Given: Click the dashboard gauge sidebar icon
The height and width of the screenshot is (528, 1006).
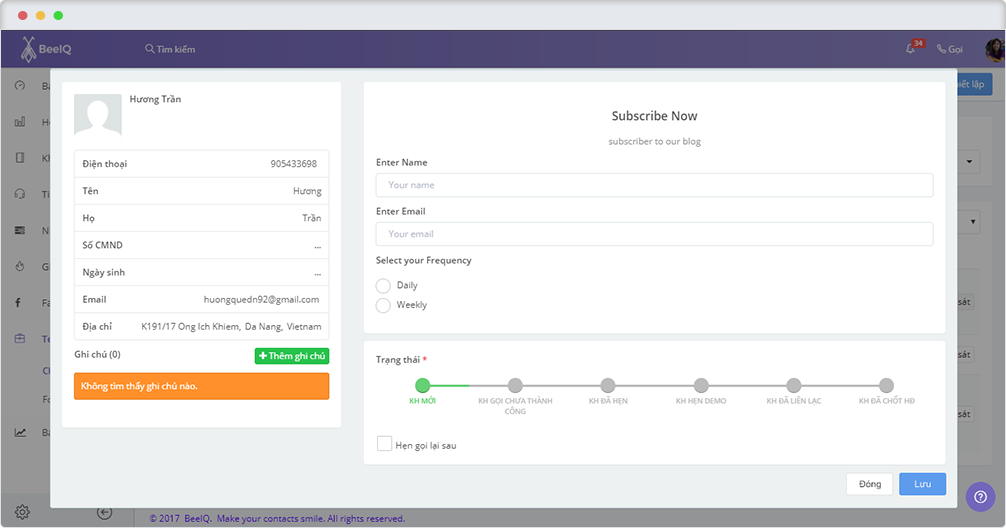Looking at the screenshot, I should pos(19,86).
